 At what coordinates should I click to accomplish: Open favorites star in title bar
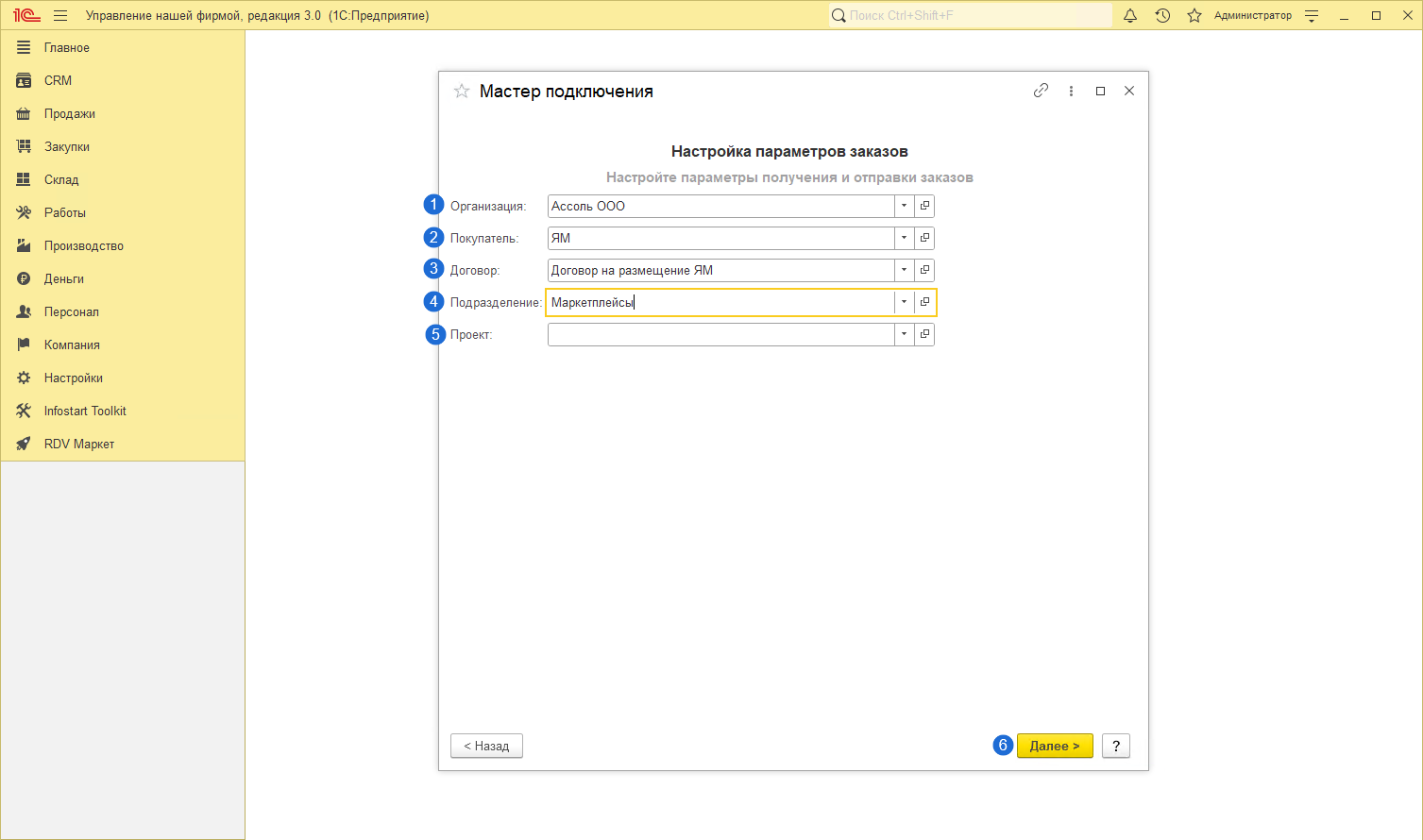tap(1194, 15)
